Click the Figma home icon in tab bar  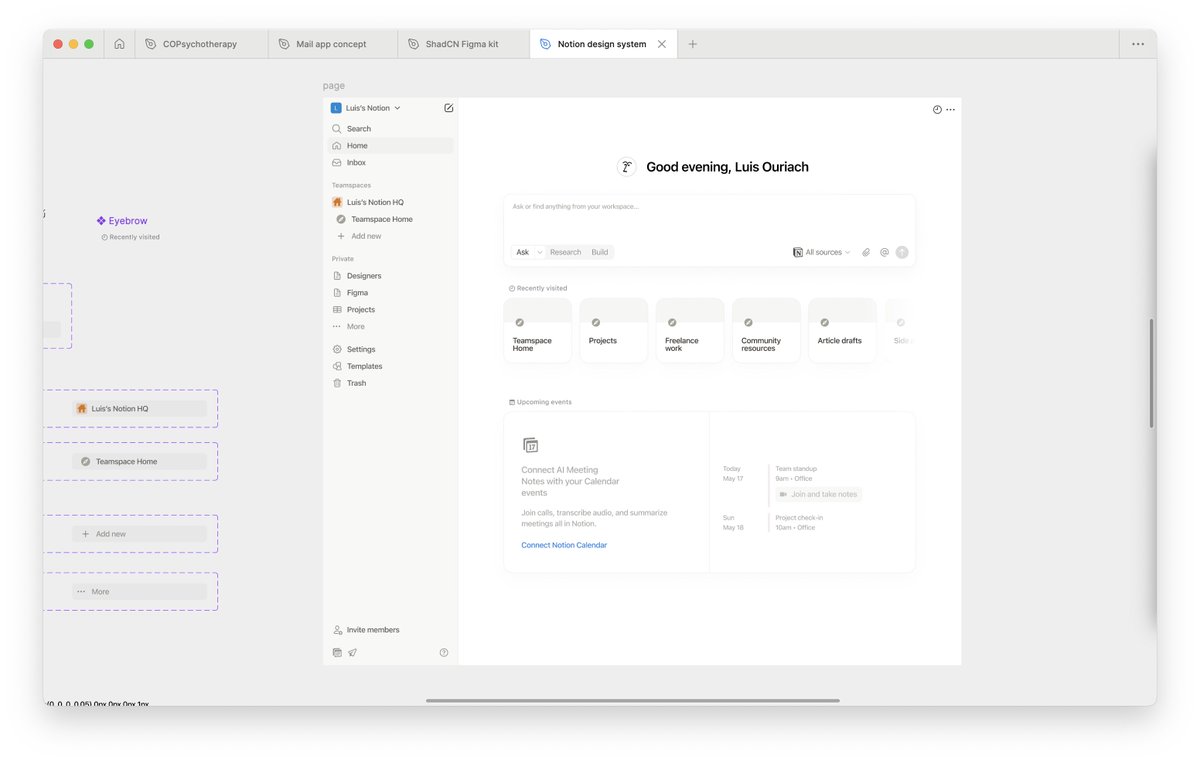coord(119,44)
